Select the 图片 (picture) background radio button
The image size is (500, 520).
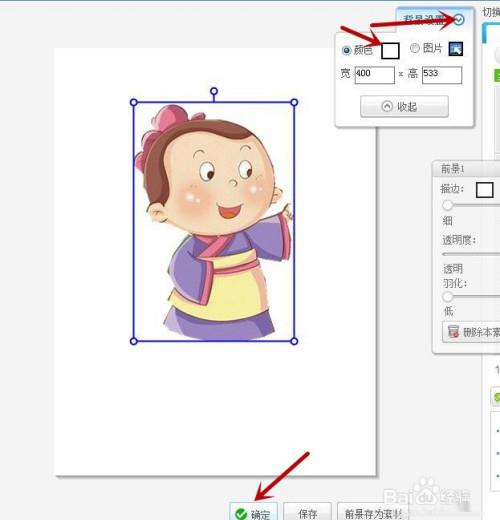[414, 48]
